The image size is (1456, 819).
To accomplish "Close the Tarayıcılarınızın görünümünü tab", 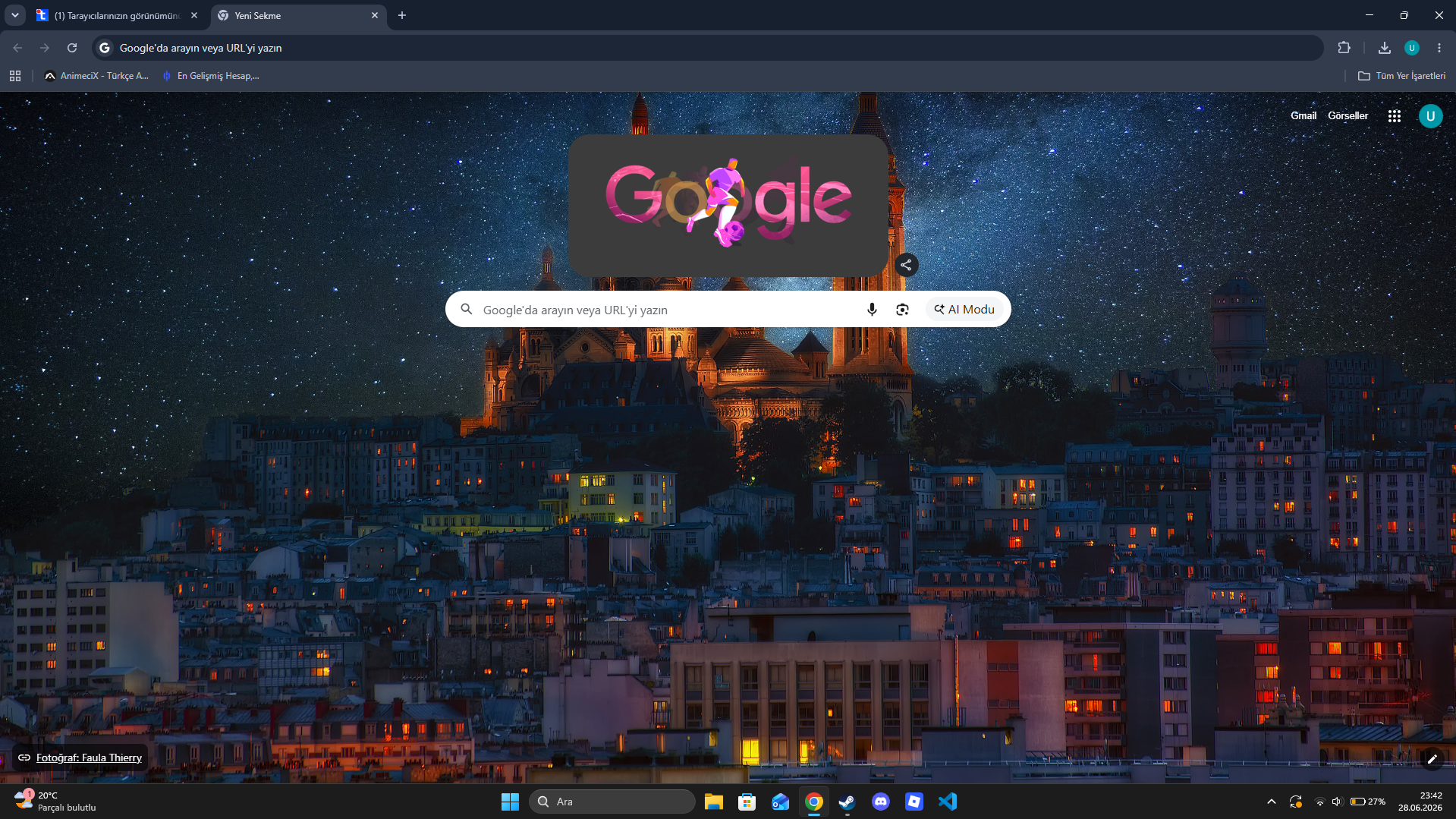I will point(194,15).
